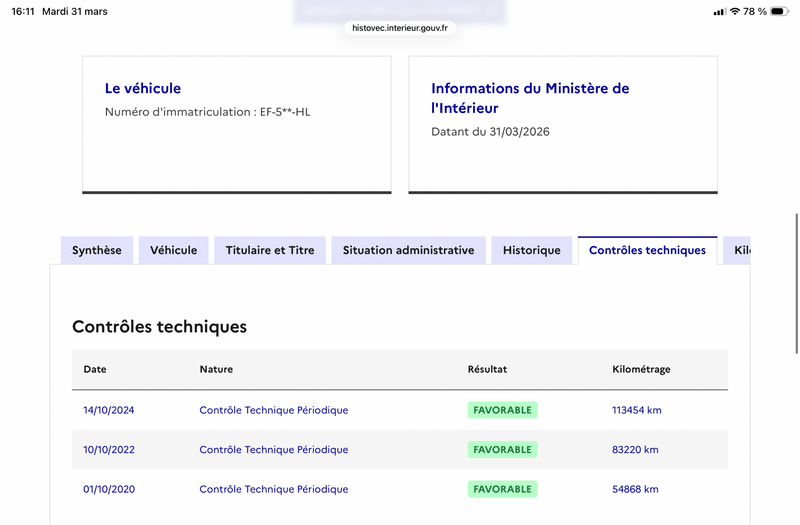Screen dimensions: 800x525
Task: Click the 14/10/2024 inspection date
Action: tap(109, 410)
